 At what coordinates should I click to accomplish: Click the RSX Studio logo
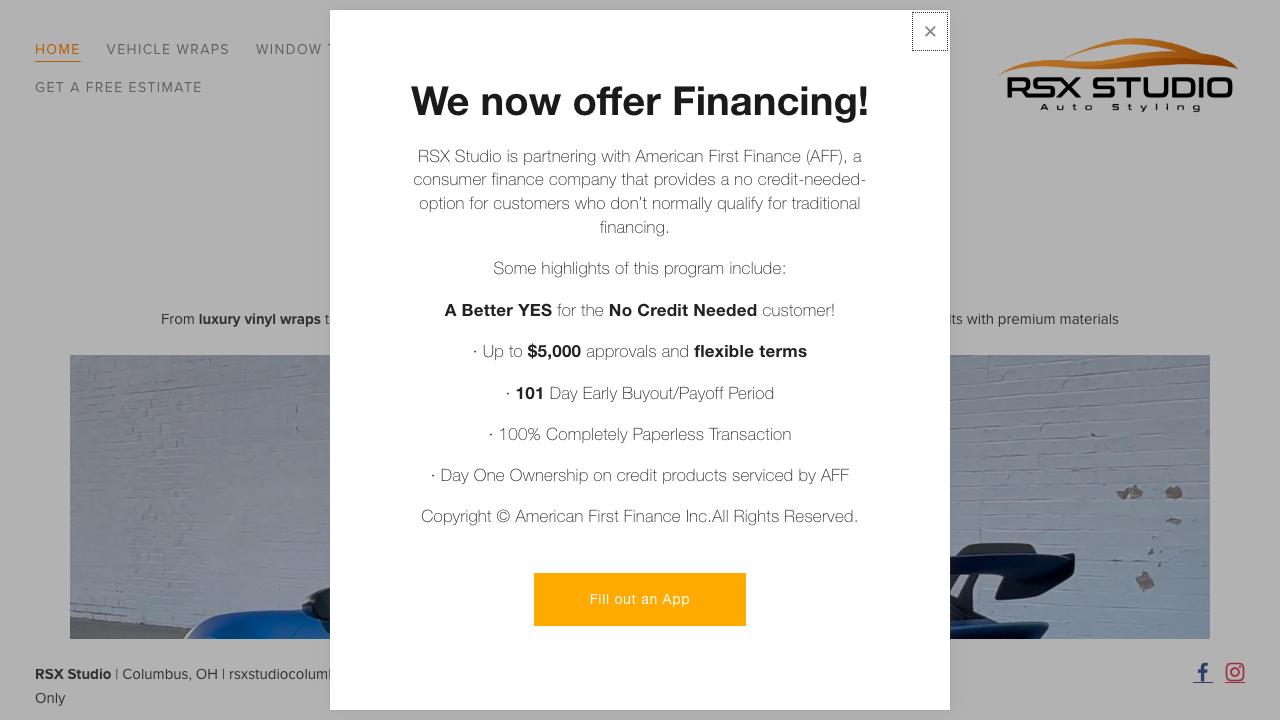tap(1118, 76)
